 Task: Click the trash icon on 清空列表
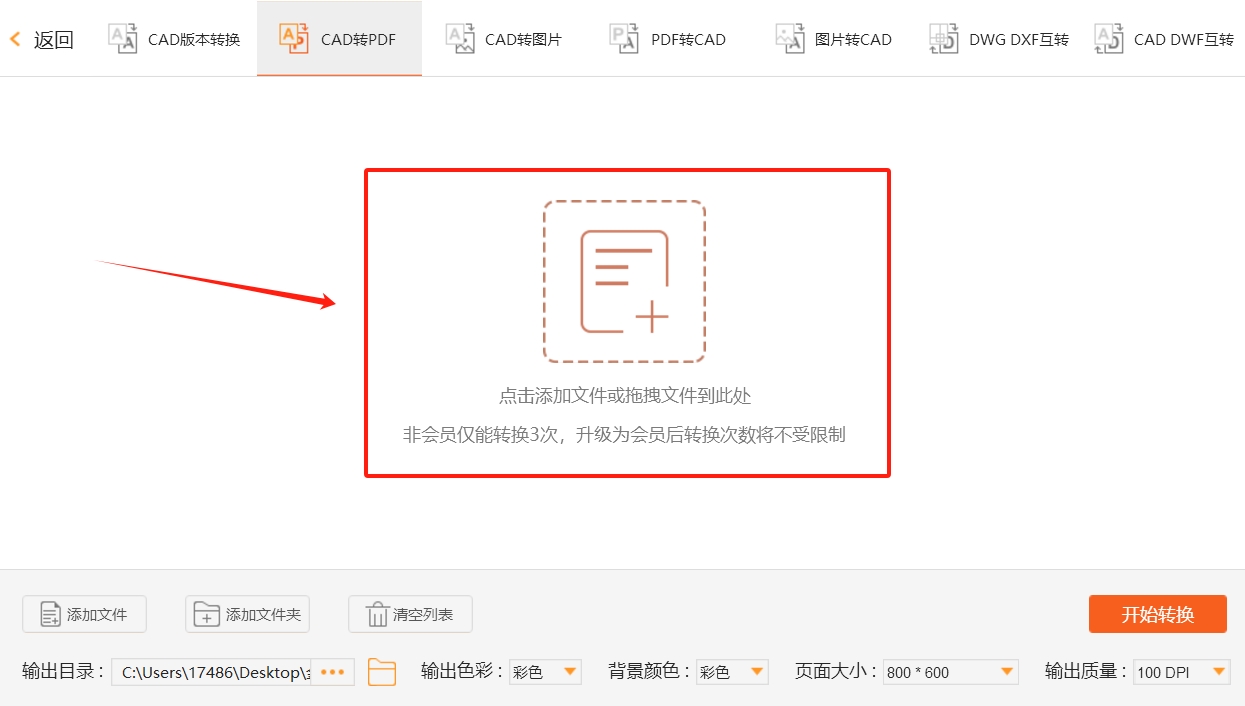click(377, 614)
